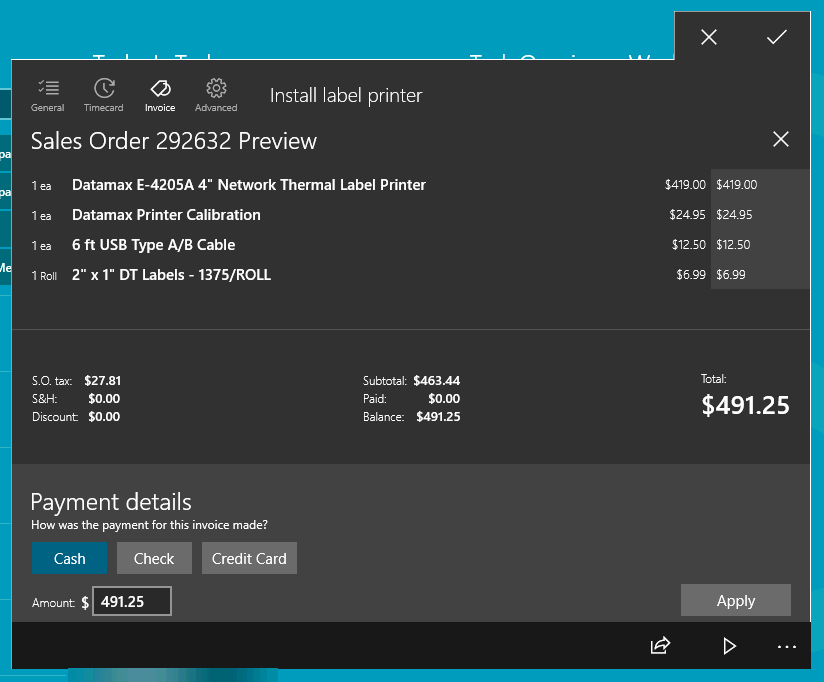
Task: Select the Datamax E-4205A printer line item
Action: click(249, 185)
